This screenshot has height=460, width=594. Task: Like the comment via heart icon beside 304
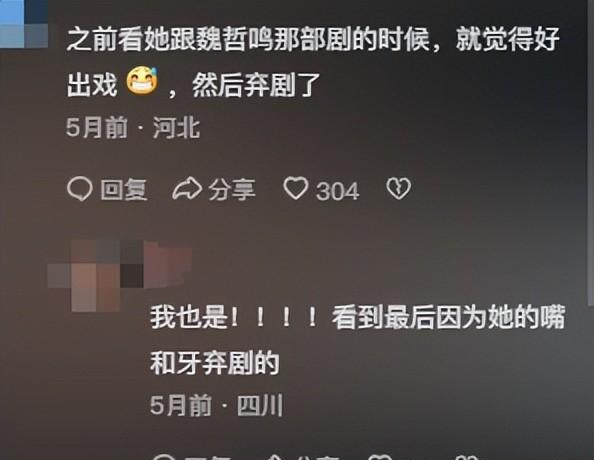[x=296, y=188]
